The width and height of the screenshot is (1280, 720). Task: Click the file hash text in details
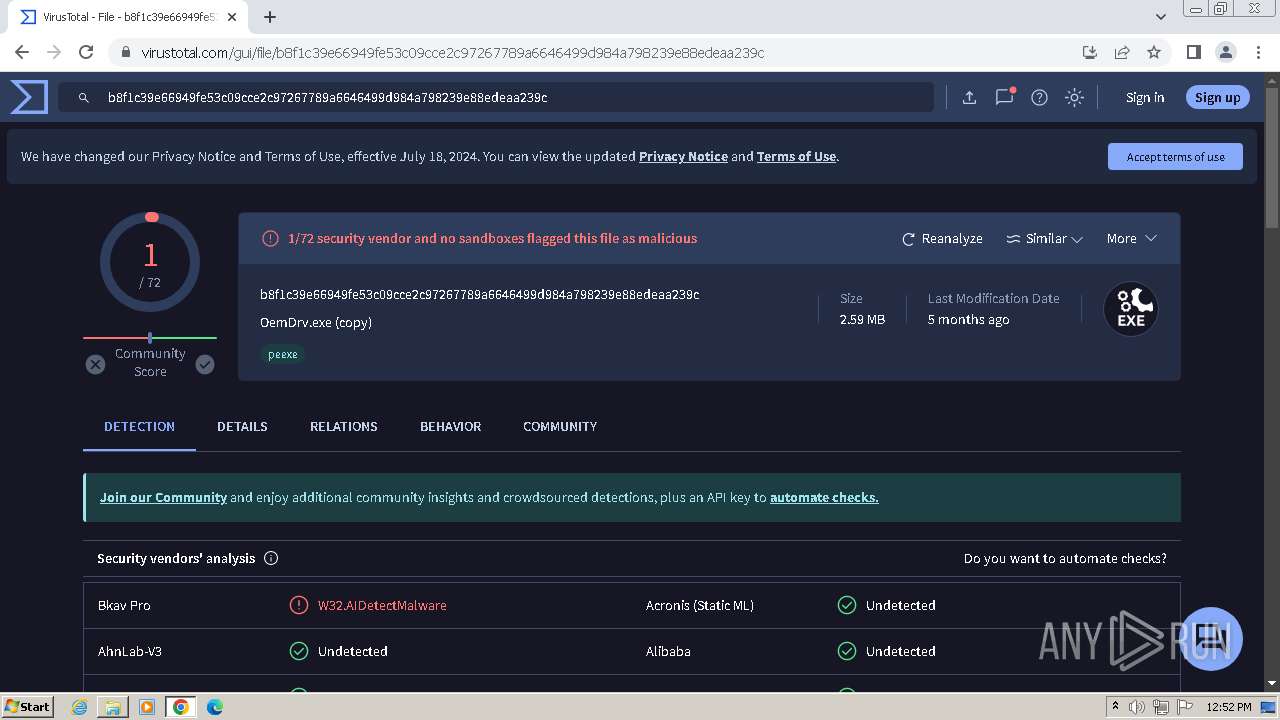coord(479,295)
